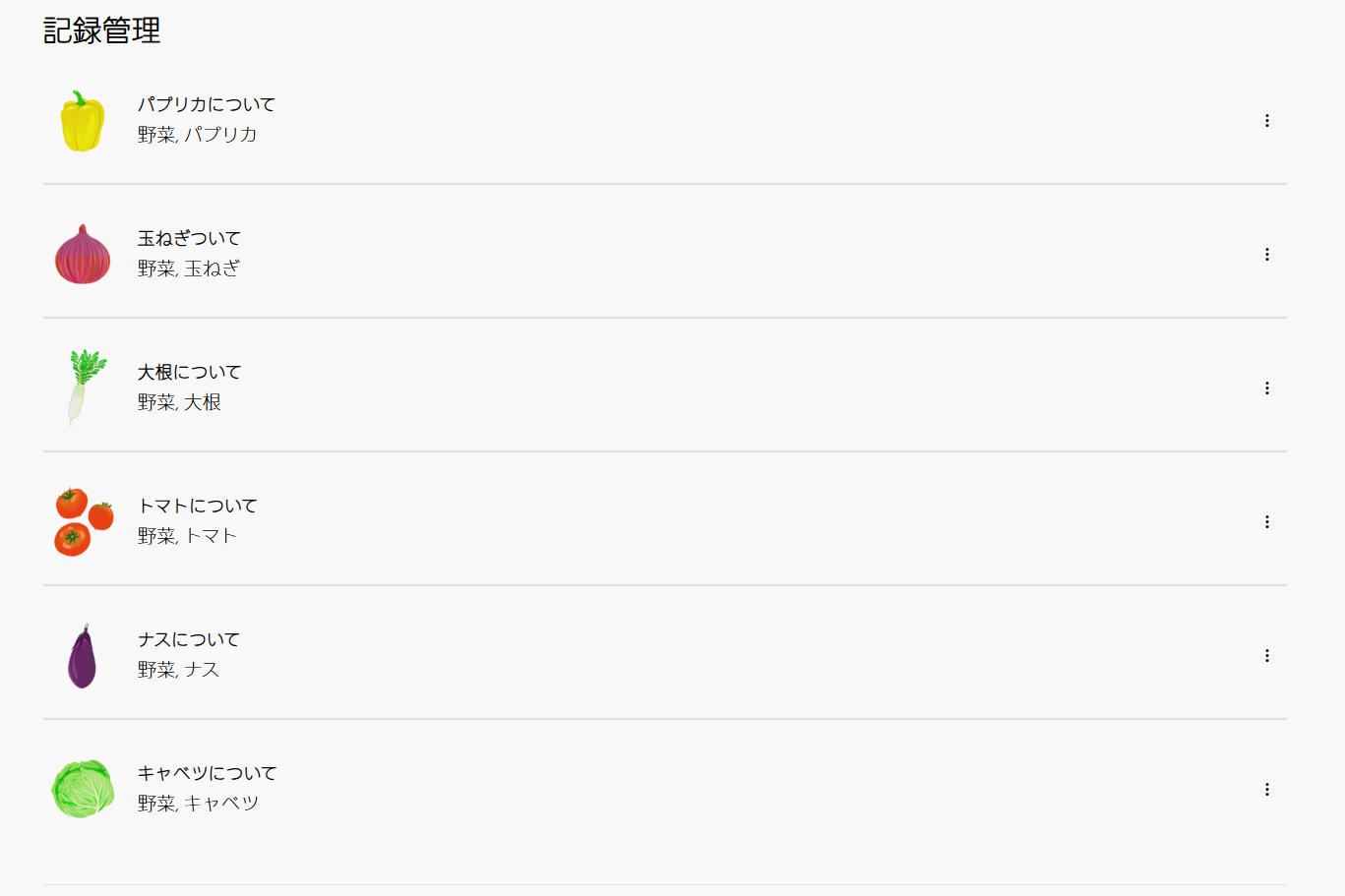Show more options for トマトについて
1345x896 pixels.
point(1266,522)
